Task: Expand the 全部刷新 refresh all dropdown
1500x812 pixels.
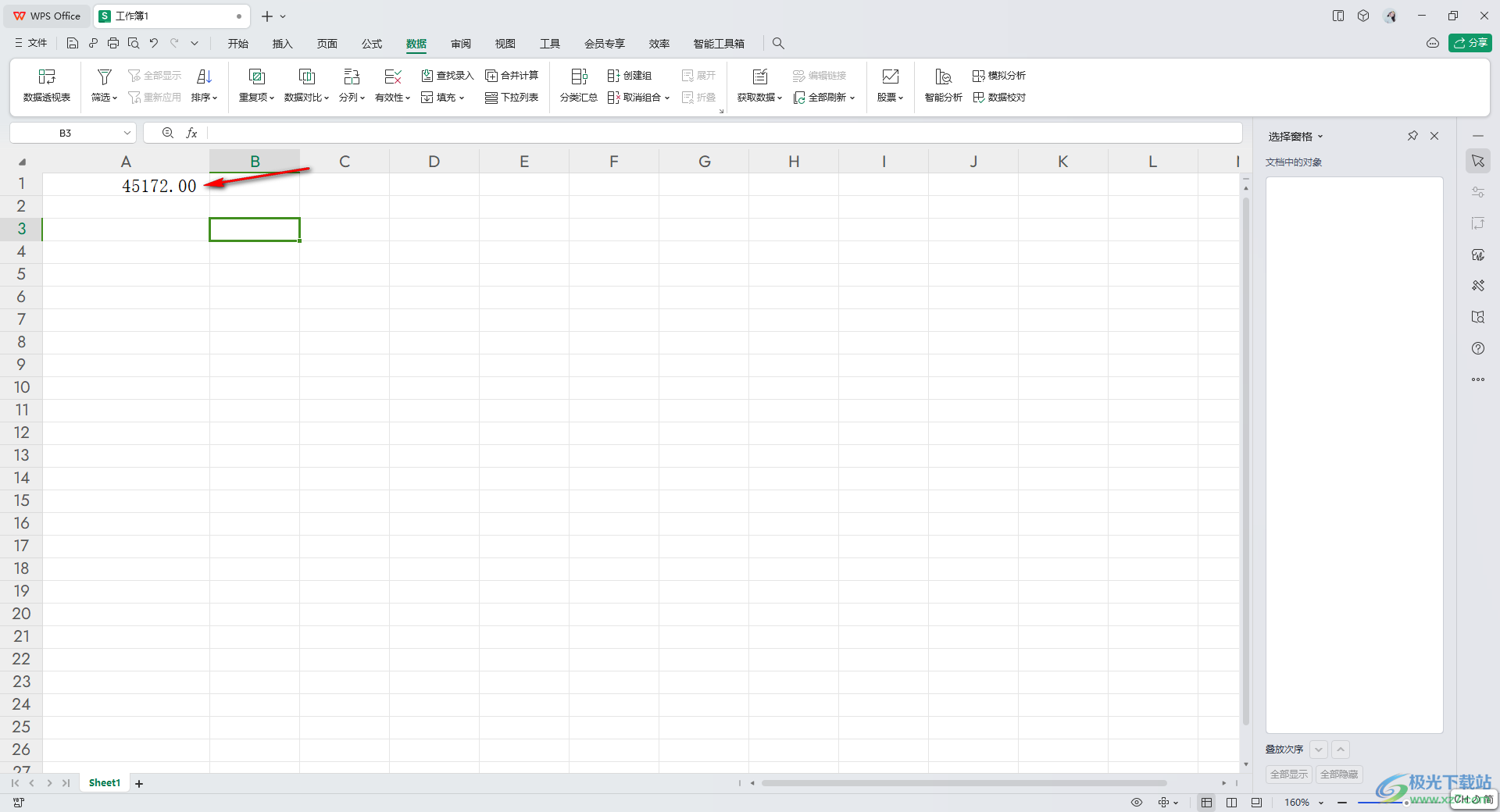Action: pos(852,98)
